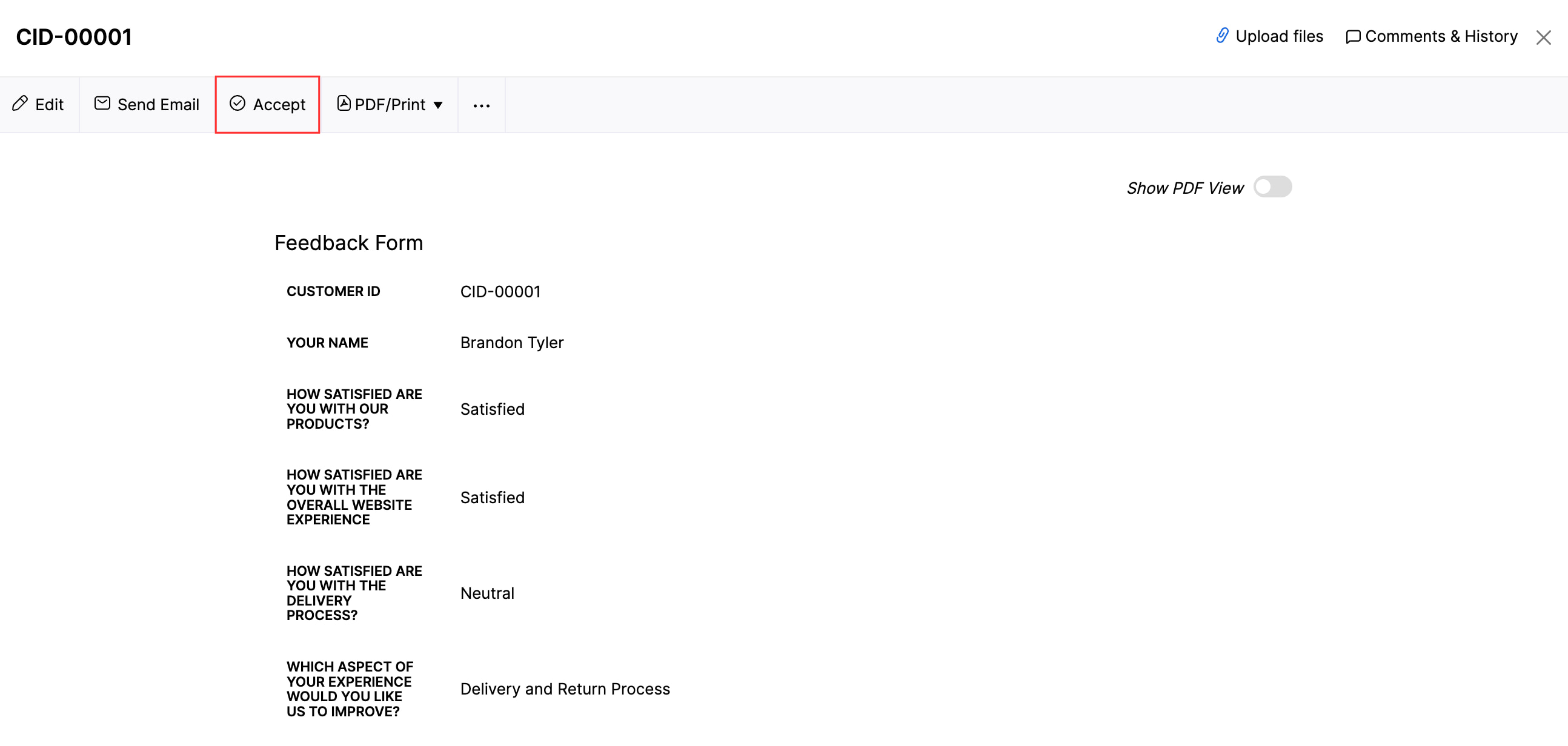Click the X close icon at top right

[x=1544, y=37]
